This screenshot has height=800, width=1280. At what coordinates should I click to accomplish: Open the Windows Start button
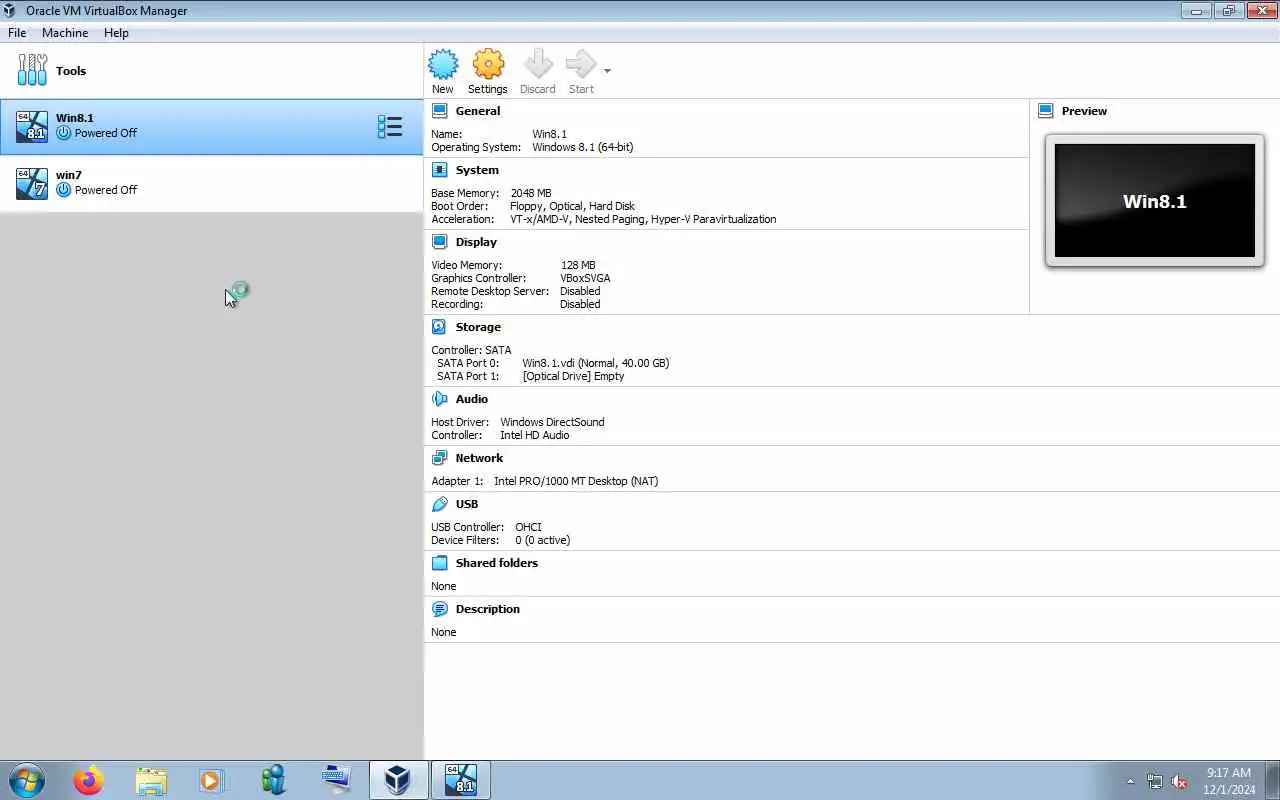click(26, 780)
